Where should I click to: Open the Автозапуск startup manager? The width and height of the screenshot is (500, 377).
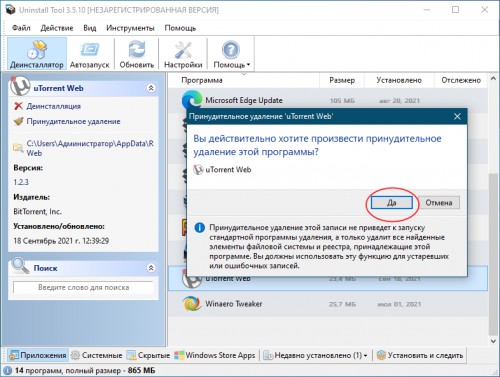click(90, 53)
